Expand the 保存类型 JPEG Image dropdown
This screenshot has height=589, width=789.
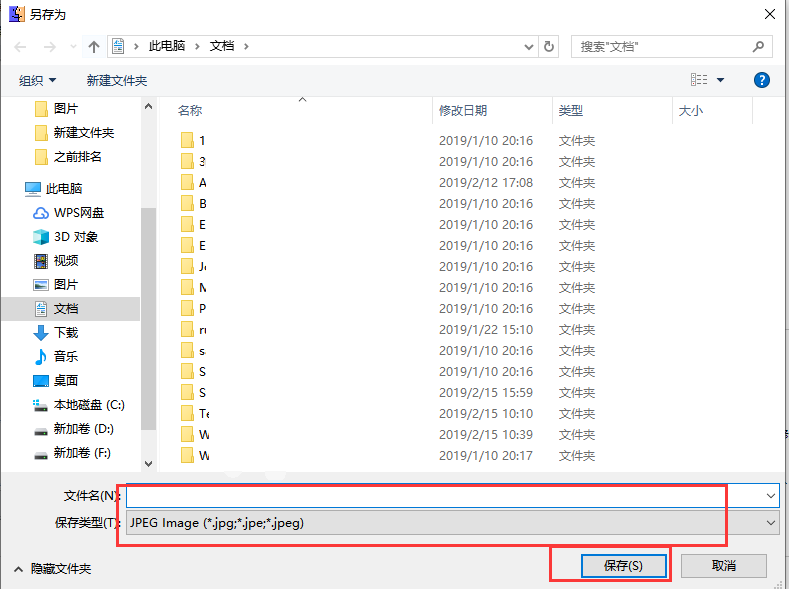770,523
